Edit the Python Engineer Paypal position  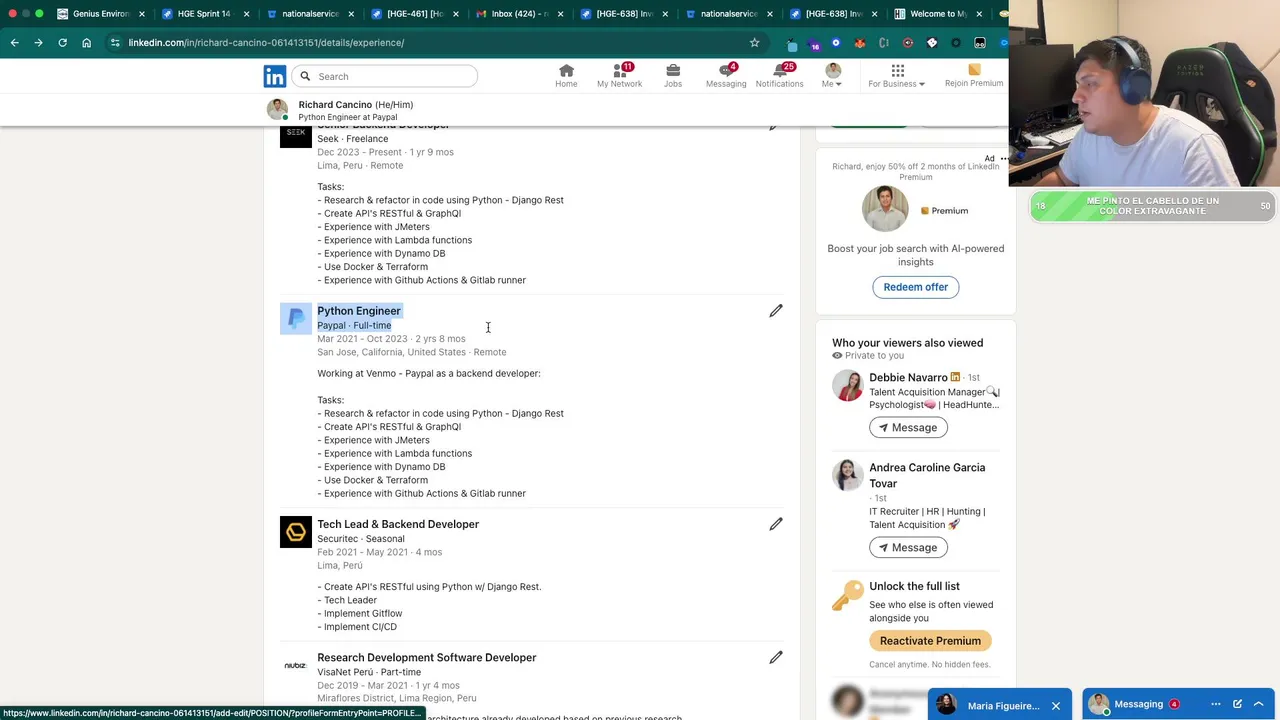[776, 311]
